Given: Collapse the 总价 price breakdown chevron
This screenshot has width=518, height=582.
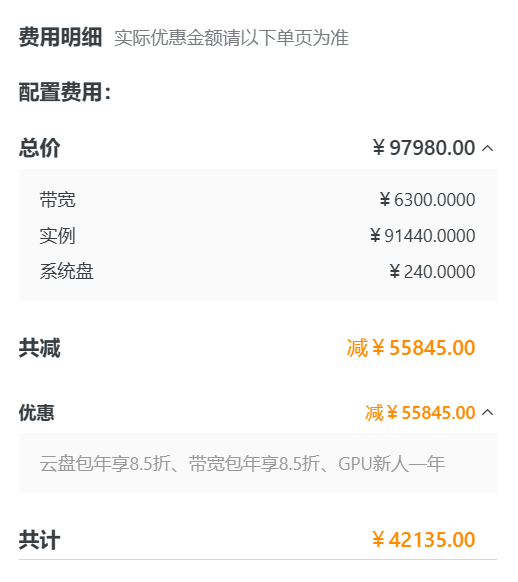Looking at the screenshot, I should coord(487,148).
